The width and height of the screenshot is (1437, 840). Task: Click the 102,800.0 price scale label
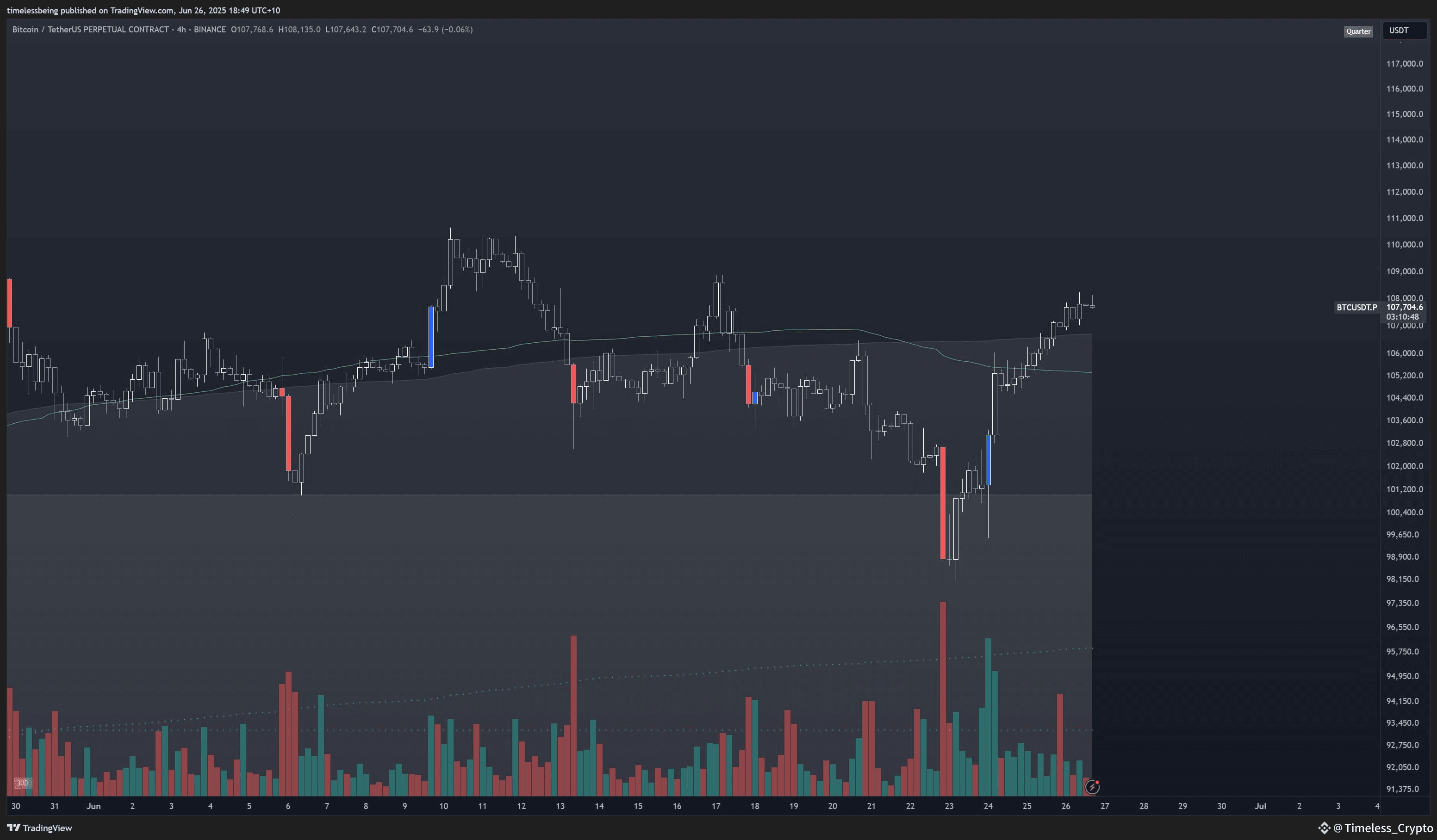(1405, 444)
